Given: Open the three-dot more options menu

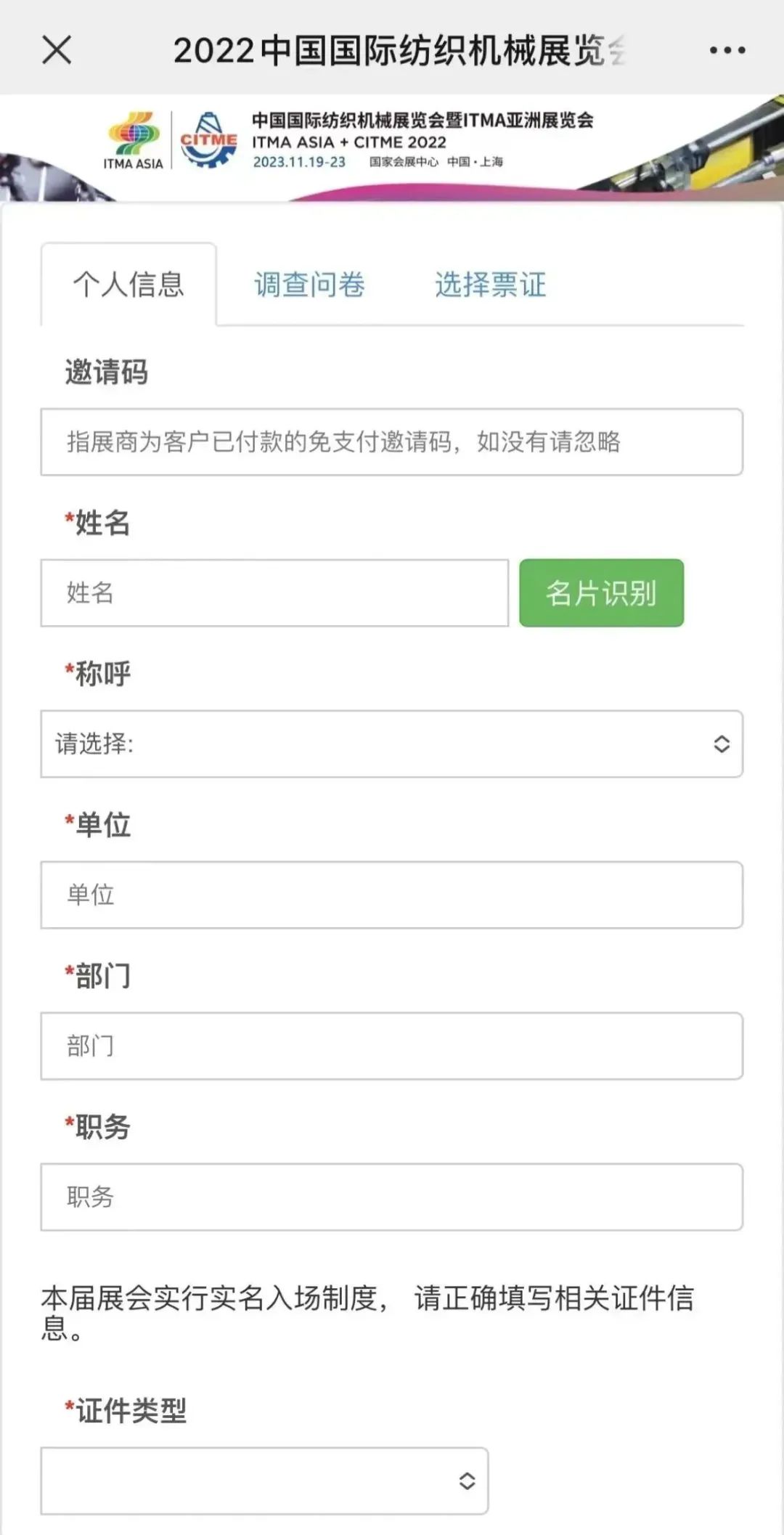Looking at the screenshot, I should tap(727, 50).
